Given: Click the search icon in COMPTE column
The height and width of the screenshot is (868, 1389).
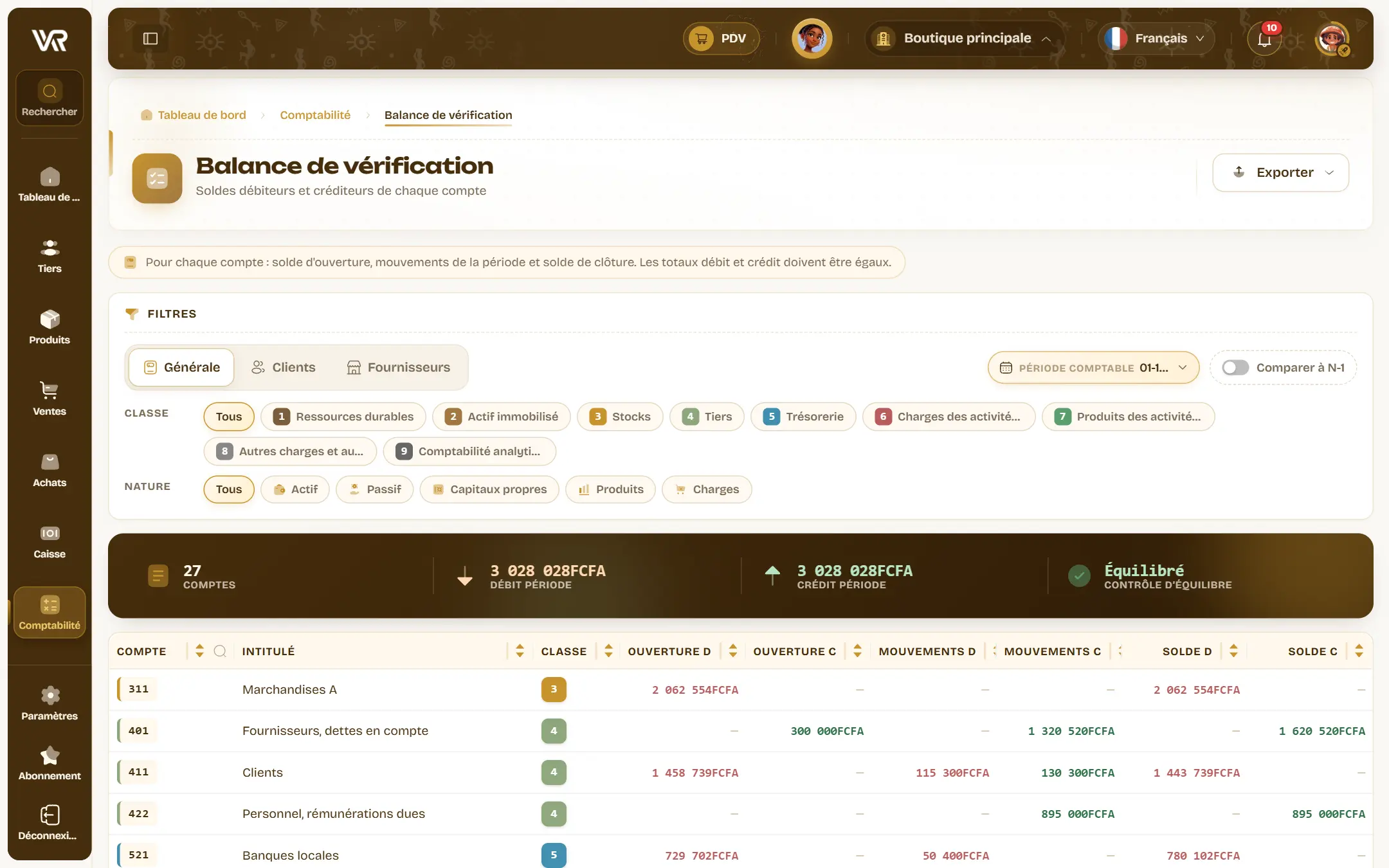Looking at the screenshot, I should pos(220,651).
